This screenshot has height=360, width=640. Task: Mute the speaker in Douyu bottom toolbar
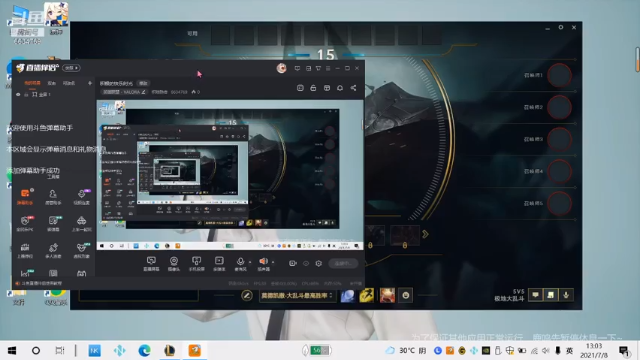tap(263, 264)
